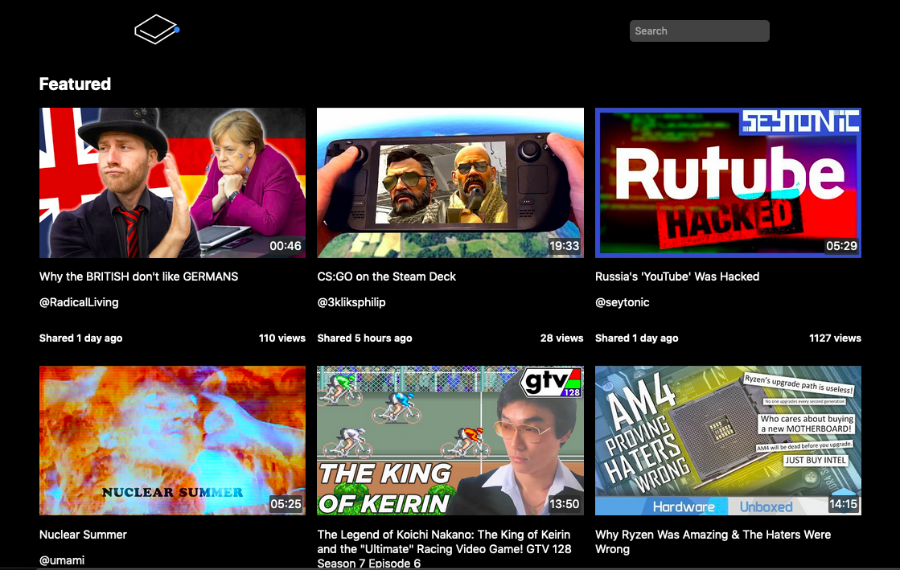Image resolution: width=900 pixels, height=570 pixels.
Task: Click the 'Featured' heading
Action: (x=75, y=84)
